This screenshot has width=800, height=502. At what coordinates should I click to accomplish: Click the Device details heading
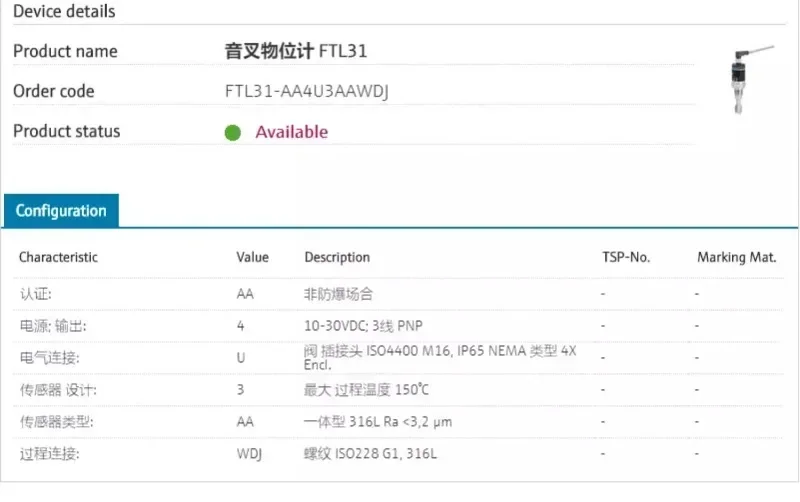[64, 11]
